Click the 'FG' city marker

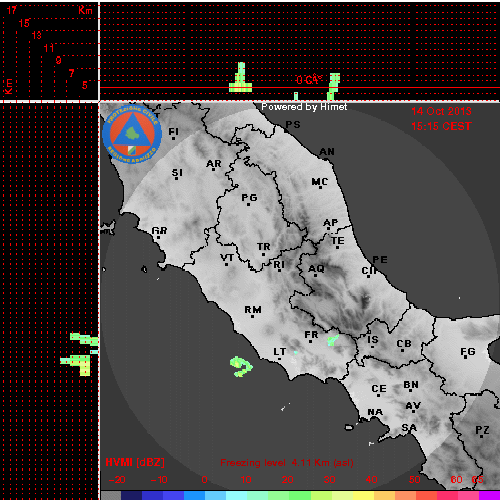pyautogui.click(x=468, y=353)
